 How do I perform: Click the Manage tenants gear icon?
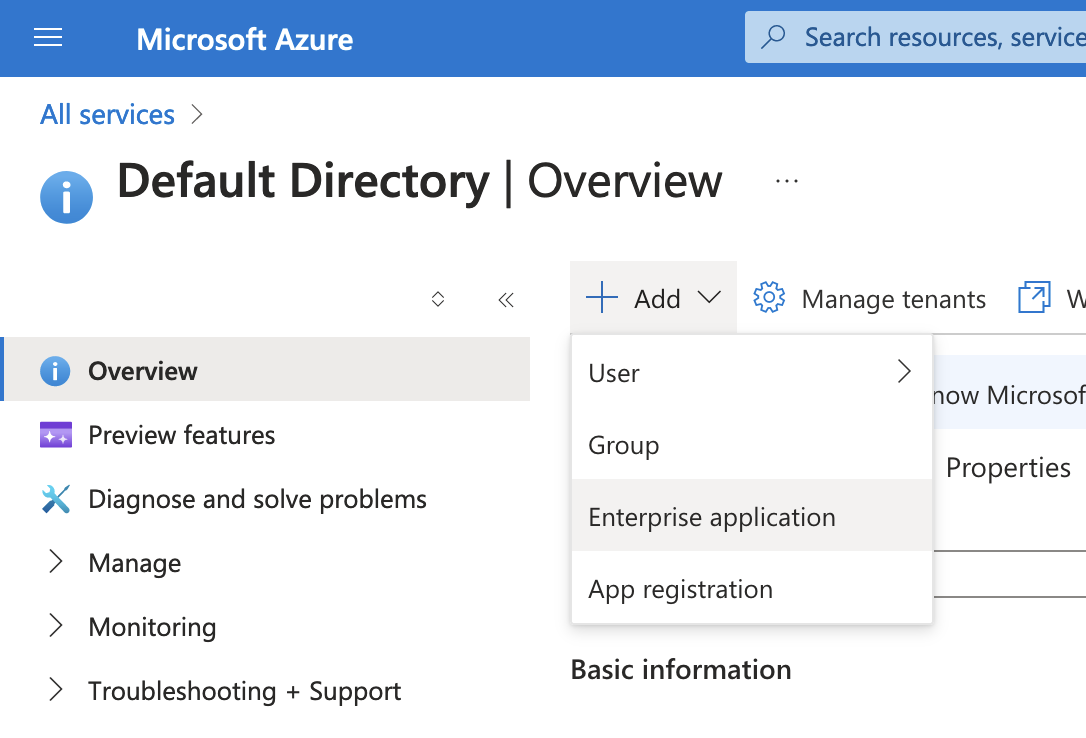pos(769,298)
